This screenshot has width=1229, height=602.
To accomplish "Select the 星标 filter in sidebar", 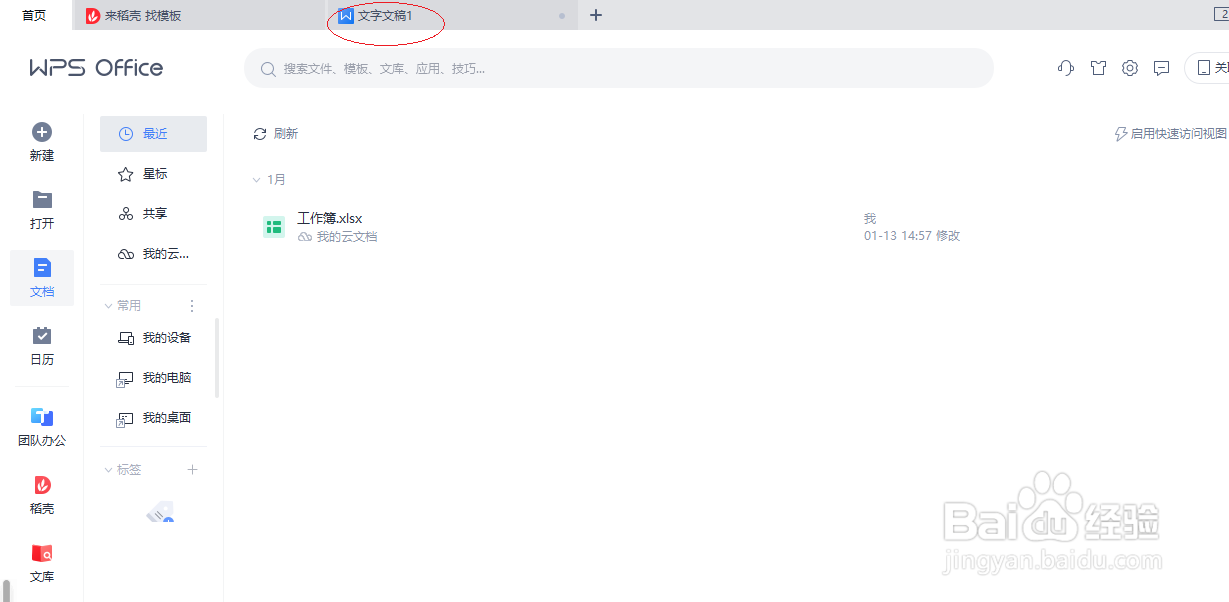I will [152, 173].
